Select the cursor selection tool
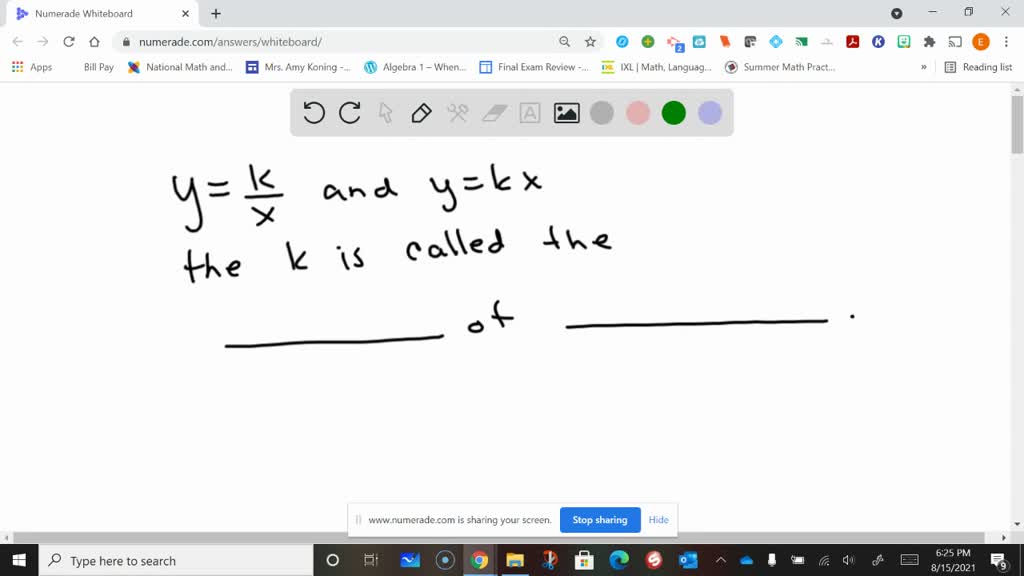1024x576 pixels. click(385, 113)
